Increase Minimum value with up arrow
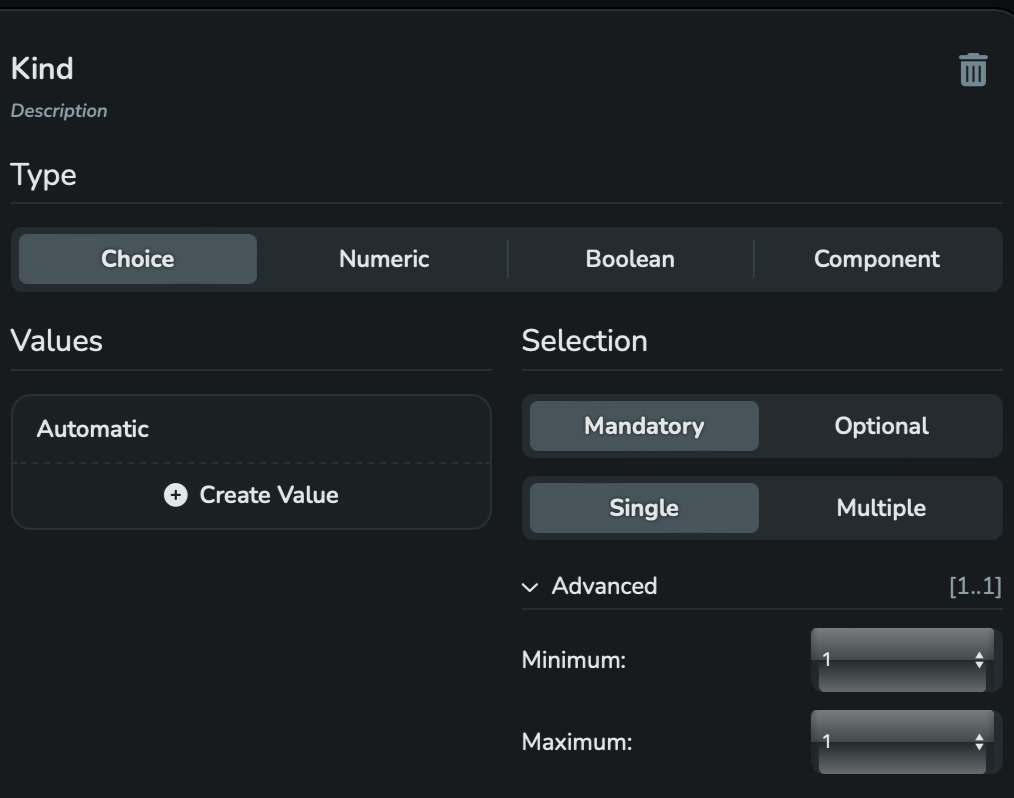The width and height of the screenshot is (1014, 798). (979, 655)
